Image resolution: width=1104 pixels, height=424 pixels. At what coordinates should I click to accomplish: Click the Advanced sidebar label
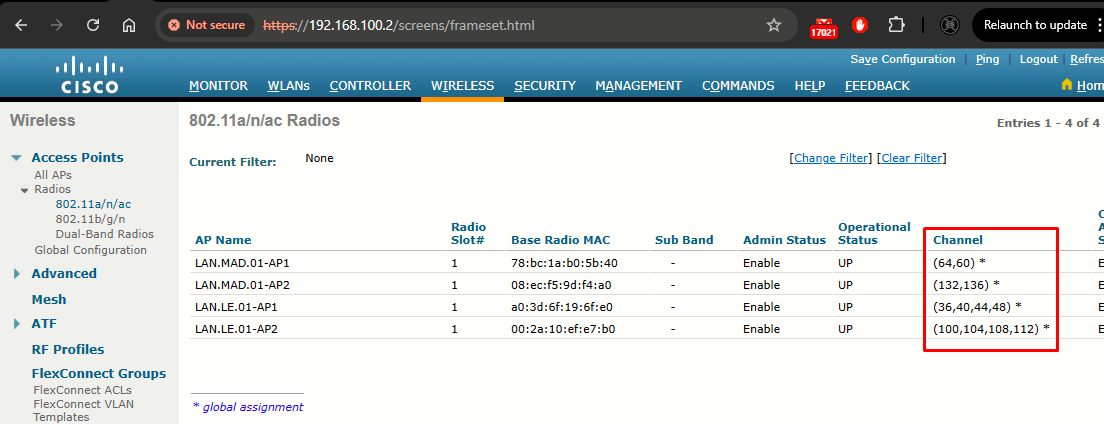point(64,273)
